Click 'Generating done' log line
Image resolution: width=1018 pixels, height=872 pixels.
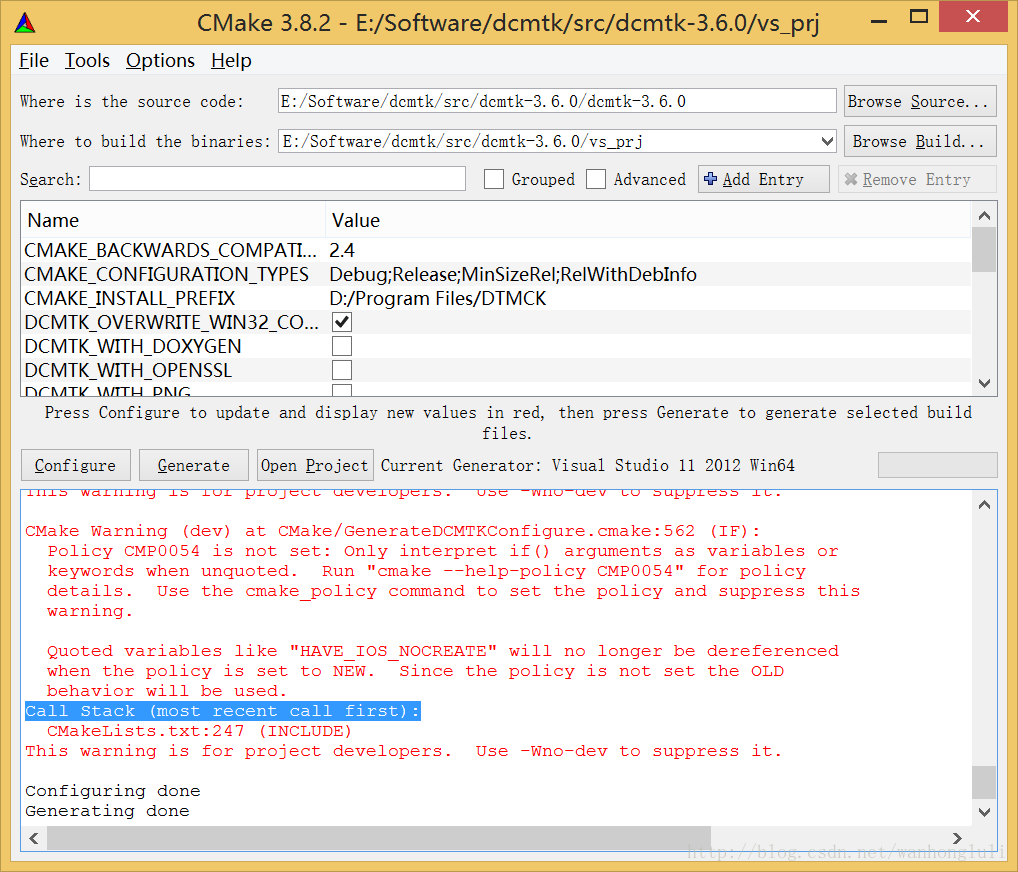[x=107, y=811]
